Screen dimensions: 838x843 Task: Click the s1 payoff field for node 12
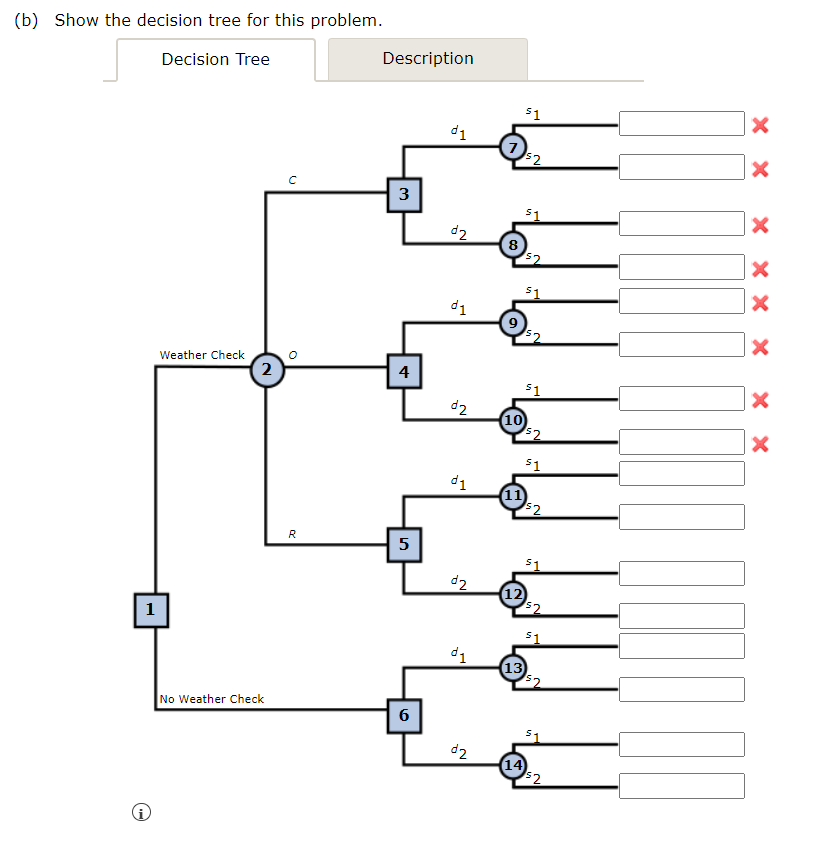pos(681,573)
